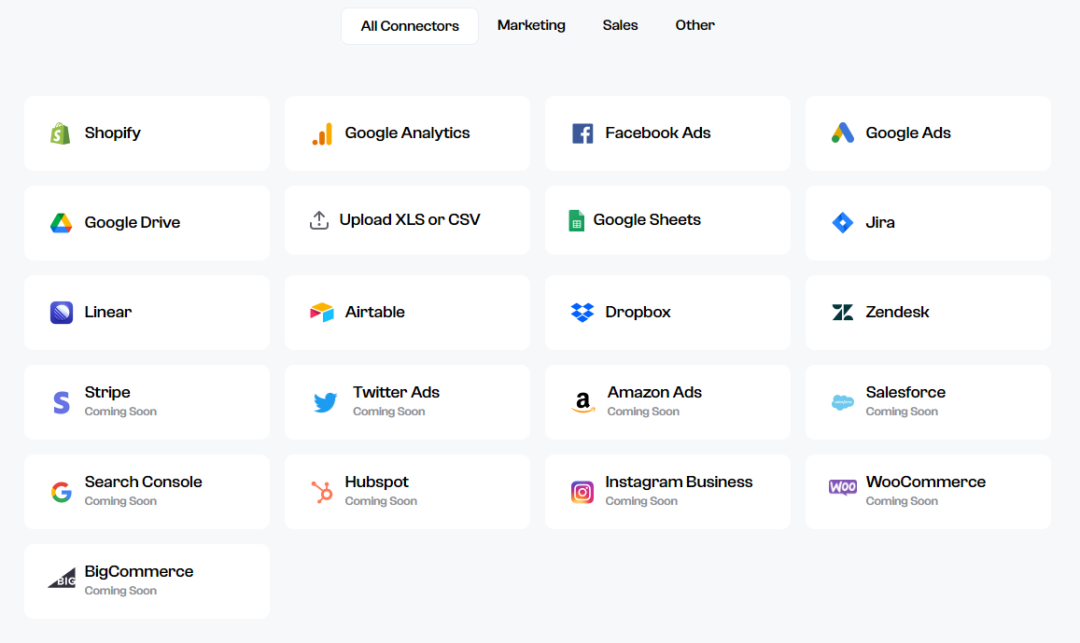The image size is (1080, 643).
Task: Click the Shopify bag icon
Action: pyautogui.click(x=61, y=133)
